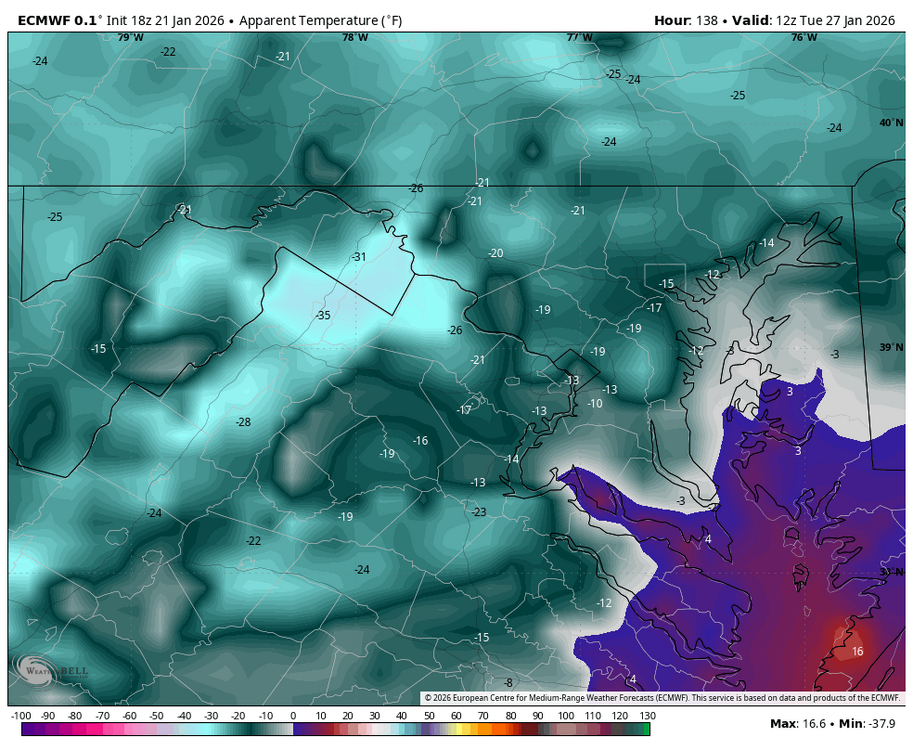The height and width of the screenshot is (750, 913).
Task: Click the -23 temperature value label
Action: (479, 512)
